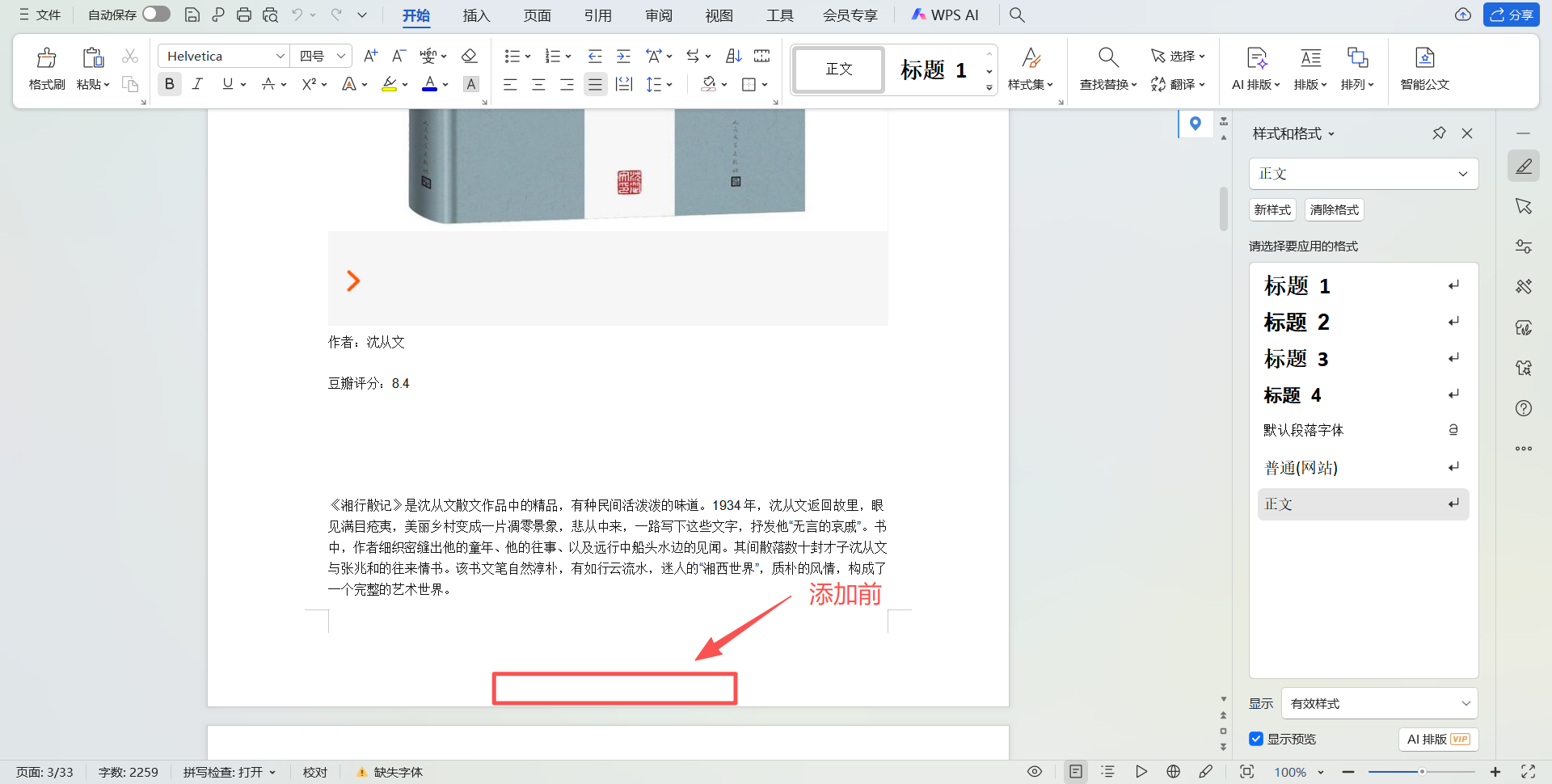The height and width of the screenshot is (784, 1552).
Task: Select the Format Painter (格式刷) tool
Action: [x=46, y=69]
